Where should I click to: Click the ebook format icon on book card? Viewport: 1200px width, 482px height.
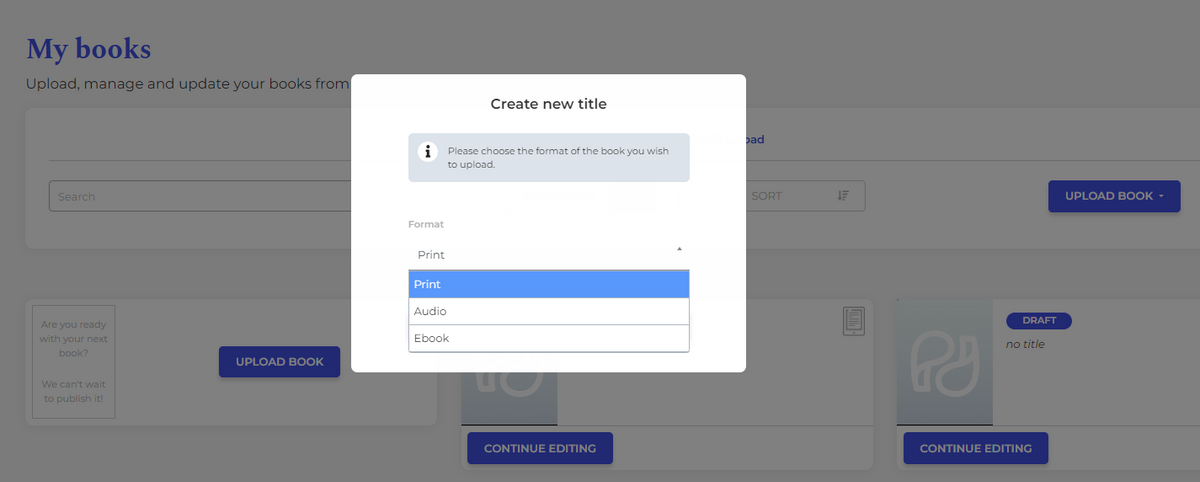853,321
